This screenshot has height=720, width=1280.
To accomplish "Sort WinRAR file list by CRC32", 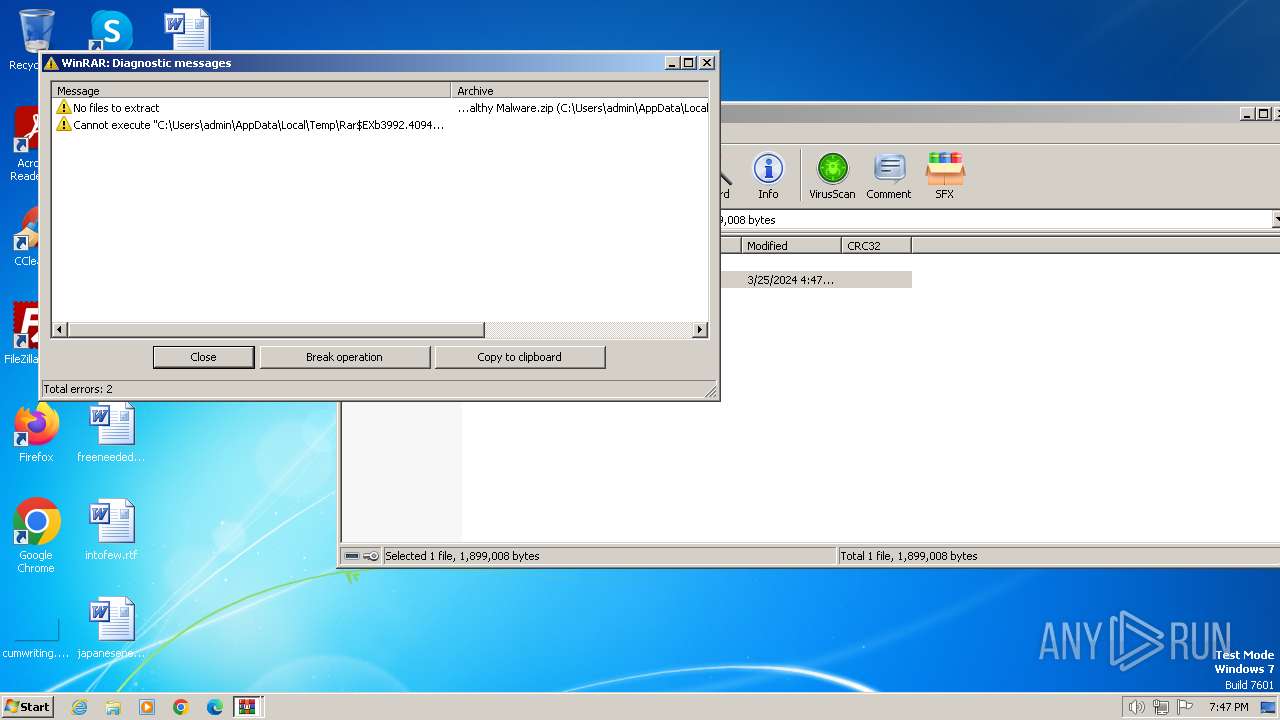I will pyautogui.click(x=876, y=245).
